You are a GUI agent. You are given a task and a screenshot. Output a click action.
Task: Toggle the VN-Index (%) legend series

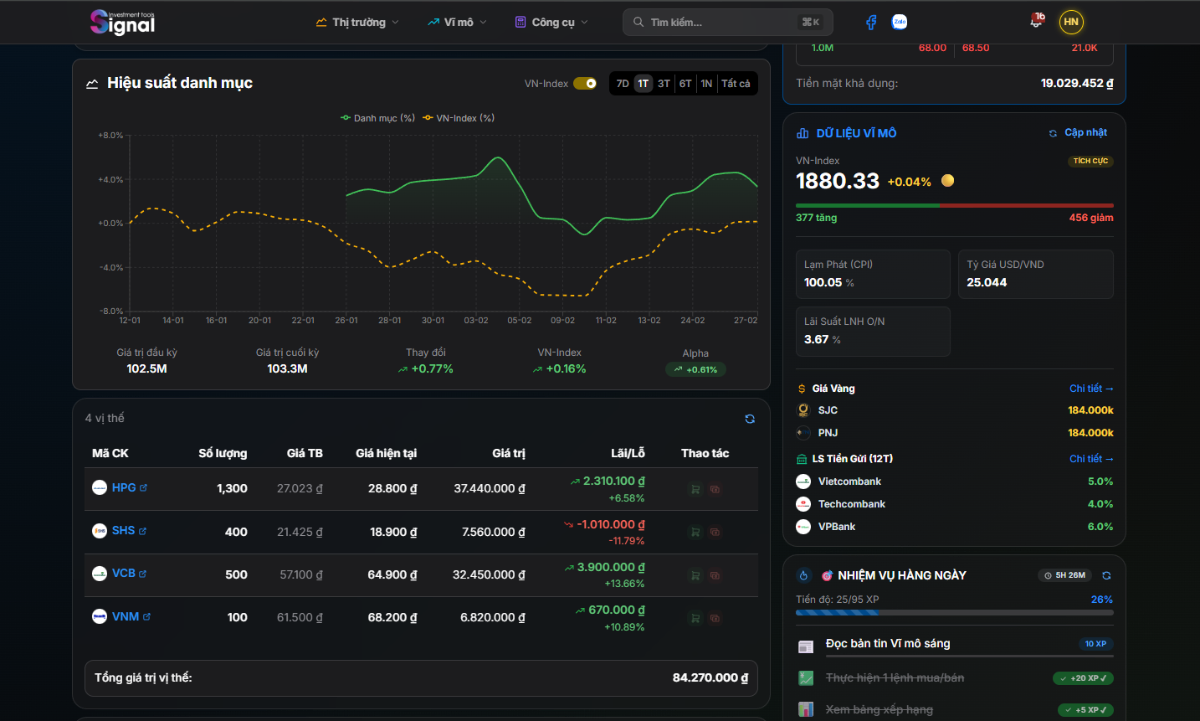click(x=458, y=118)
